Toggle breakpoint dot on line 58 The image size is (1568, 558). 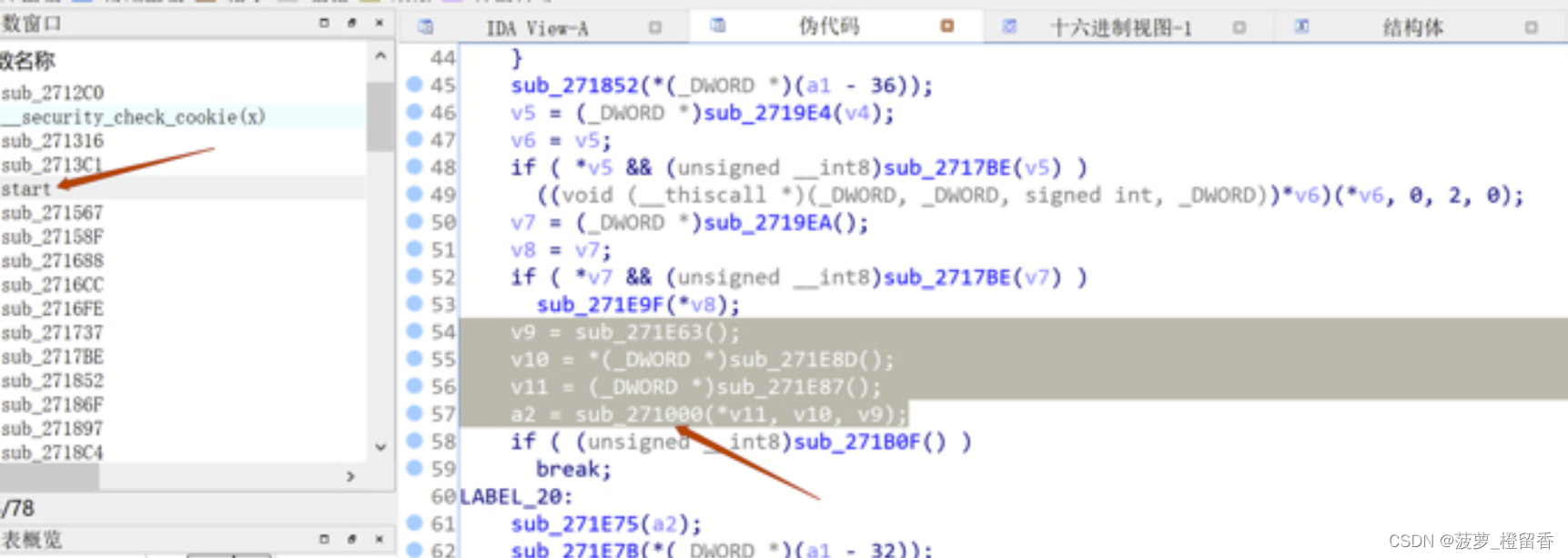(x=414, y=441)
